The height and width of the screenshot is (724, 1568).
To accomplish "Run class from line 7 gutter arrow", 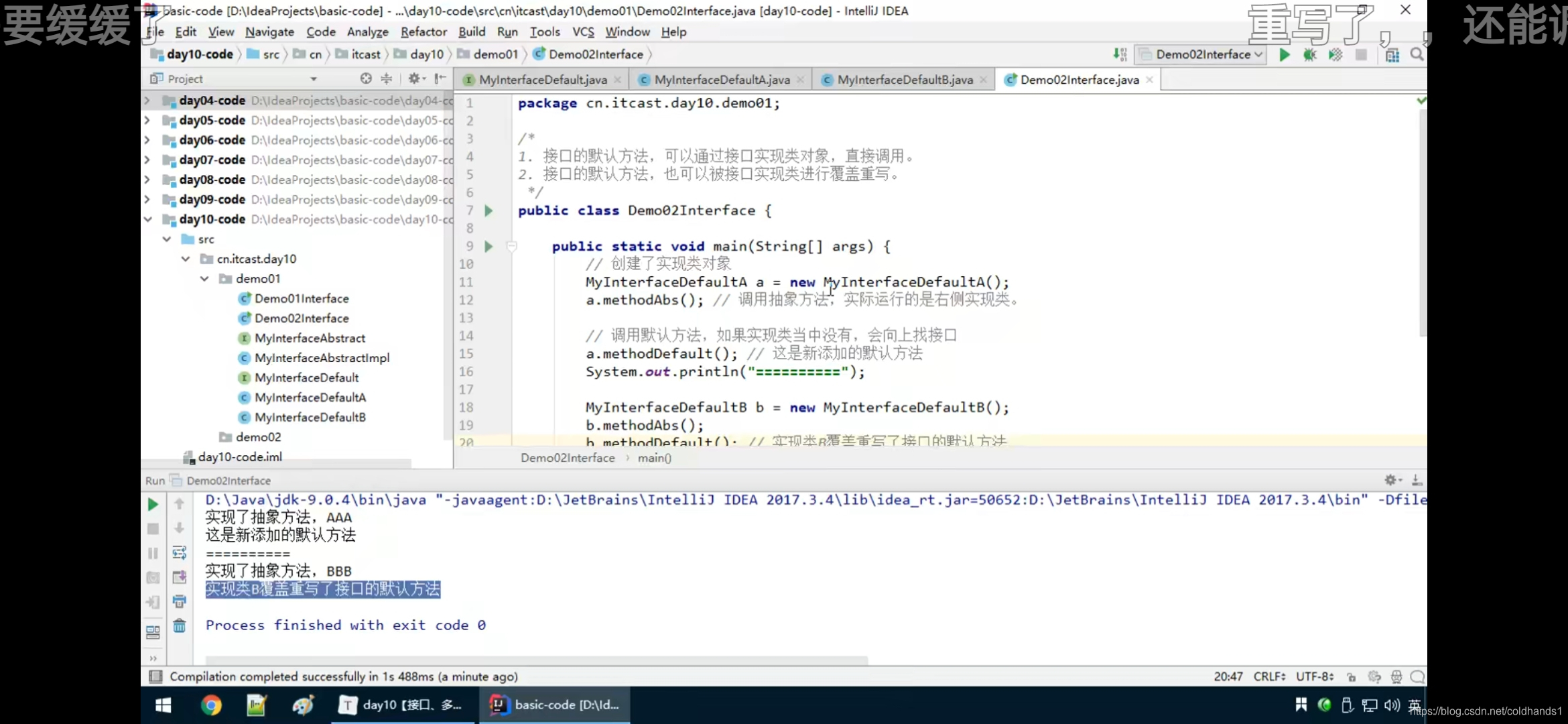I will (x=488, y=210).
